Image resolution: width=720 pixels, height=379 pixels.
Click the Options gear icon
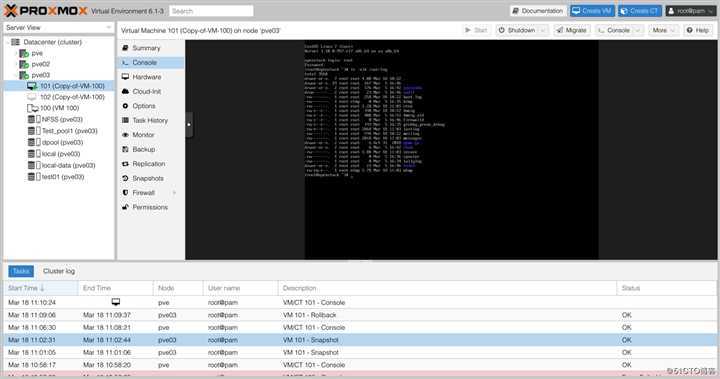pyautogui.click(x=125, y=106)
